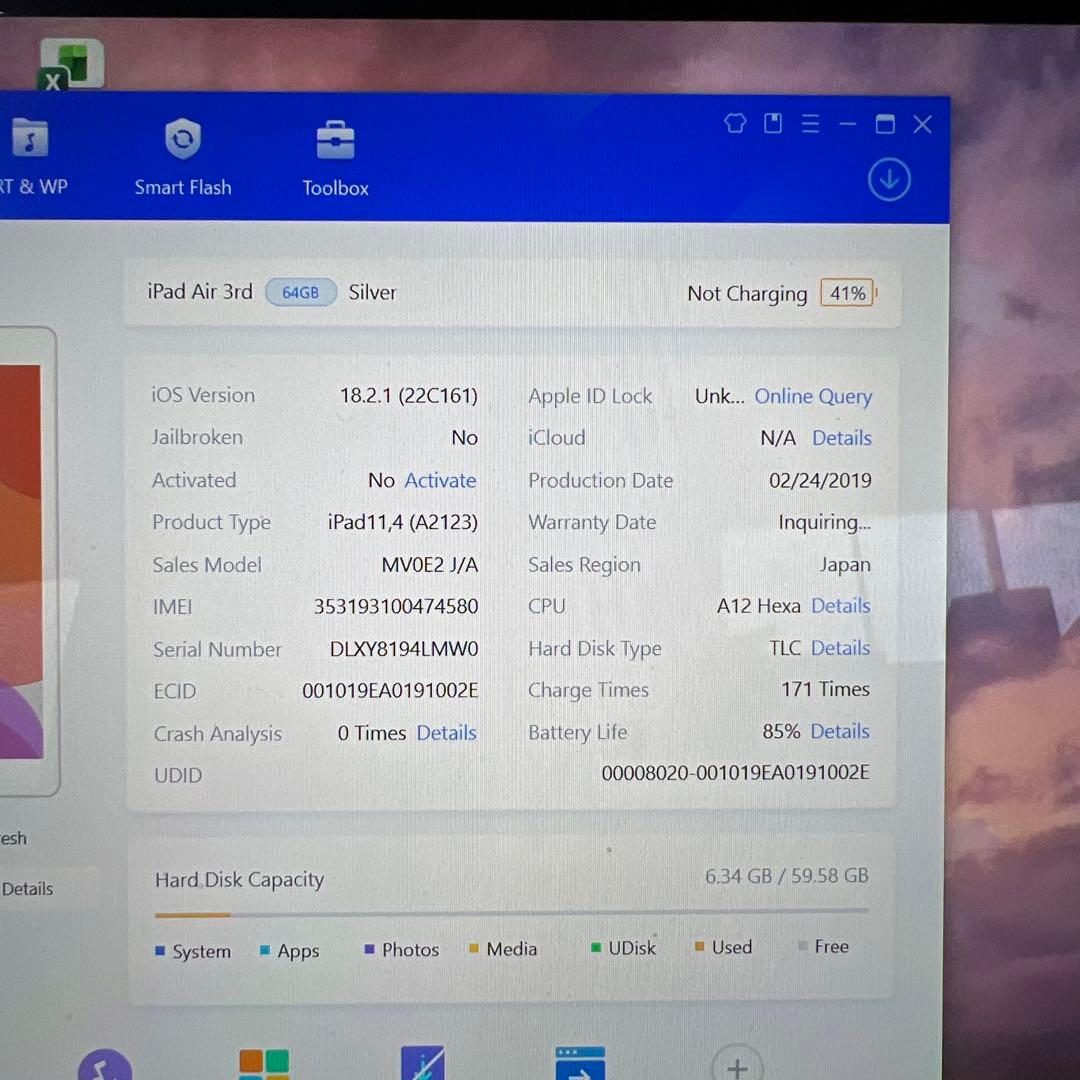View CPU Details link
Screen dimensions: 1080x1080
pyautogui.click(x=840, y=606)
